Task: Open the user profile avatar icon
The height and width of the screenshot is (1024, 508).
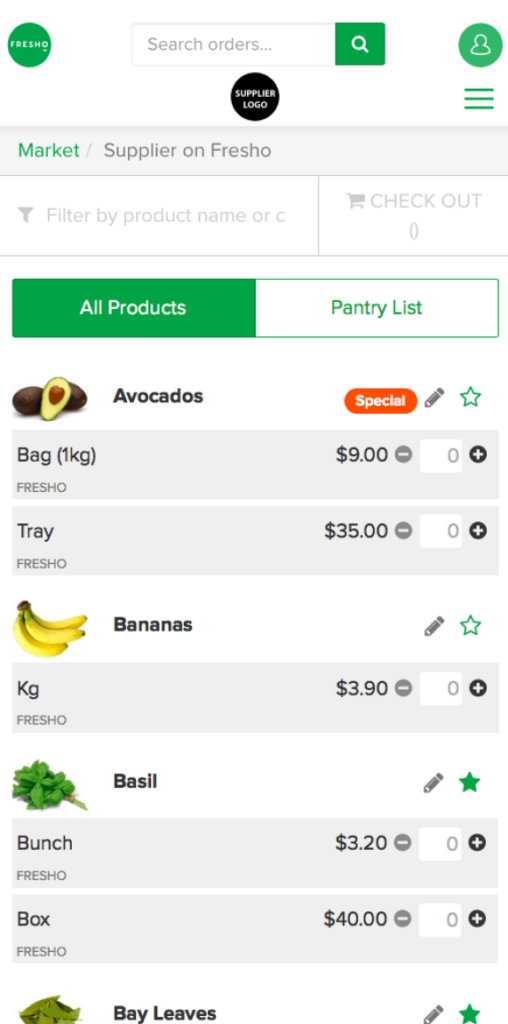Action: (481, 45)
